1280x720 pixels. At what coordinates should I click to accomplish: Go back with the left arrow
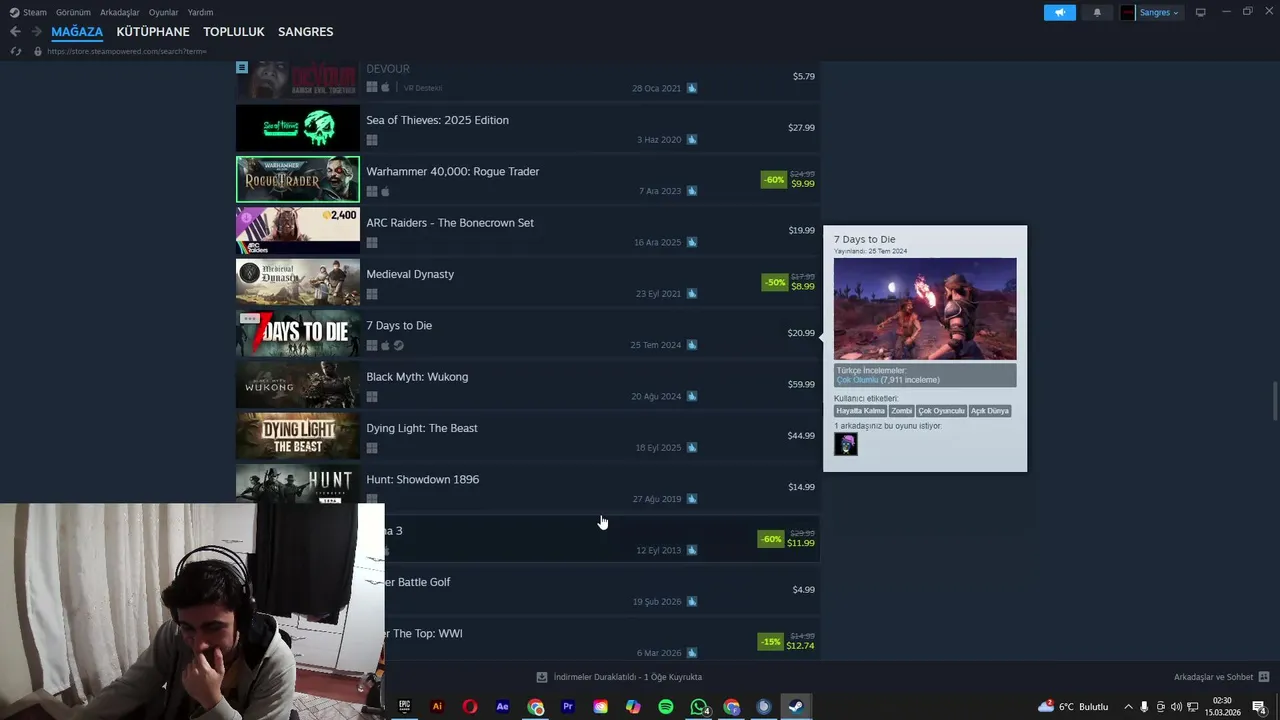[x=15, y=32]
